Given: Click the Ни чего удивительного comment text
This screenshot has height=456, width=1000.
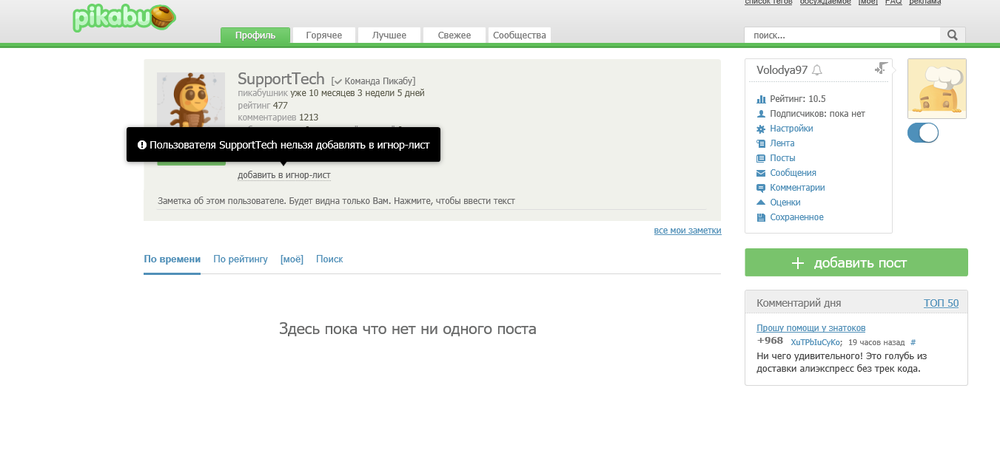Looking at the screenshot, I should [x=841, y=362].
